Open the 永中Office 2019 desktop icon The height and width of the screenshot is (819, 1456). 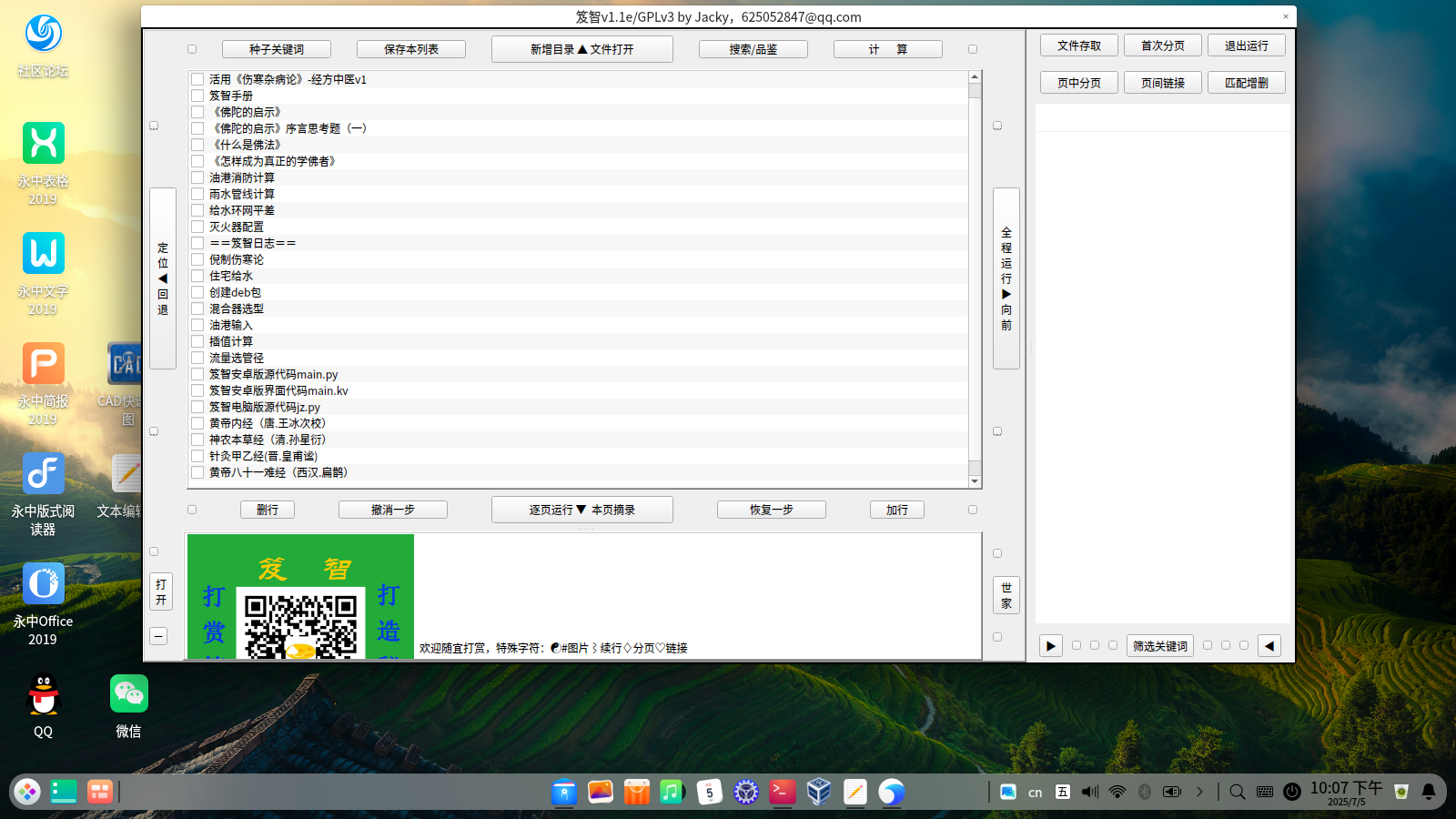click(x=43, y=604)
